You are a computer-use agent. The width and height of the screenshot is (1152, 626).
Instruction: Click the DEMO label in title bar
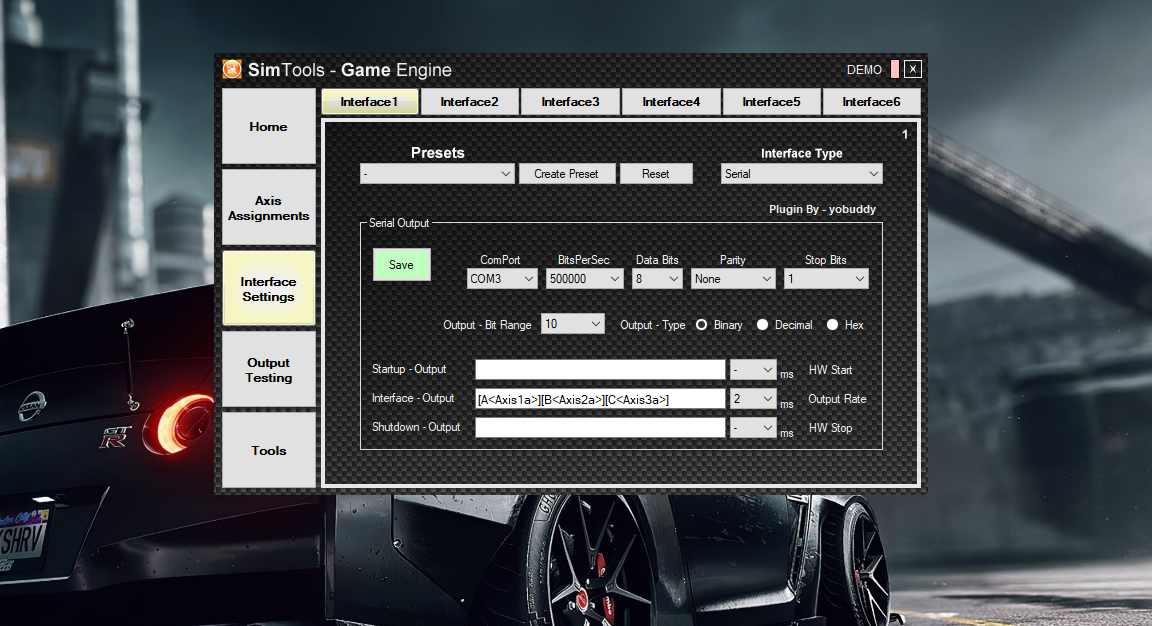(x=864, y=70)
